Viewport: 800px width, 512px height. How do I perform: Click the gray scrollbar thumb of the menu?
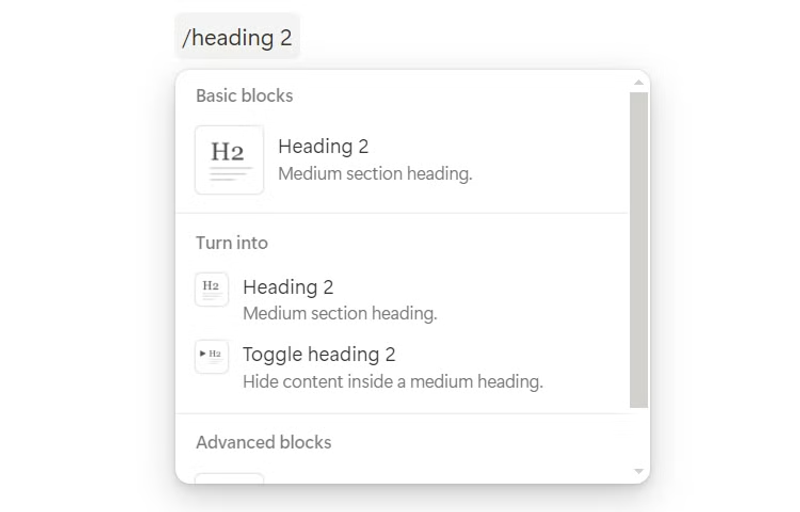(x=639, y=250)
